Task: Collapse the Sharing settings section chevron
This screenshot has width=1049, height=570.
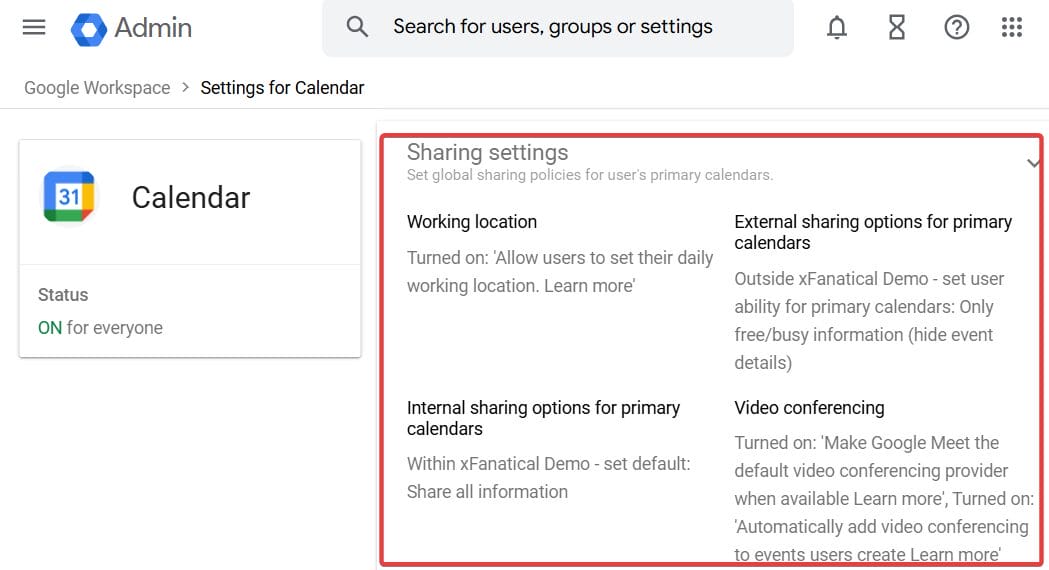Action: (x=1033, y=163)
